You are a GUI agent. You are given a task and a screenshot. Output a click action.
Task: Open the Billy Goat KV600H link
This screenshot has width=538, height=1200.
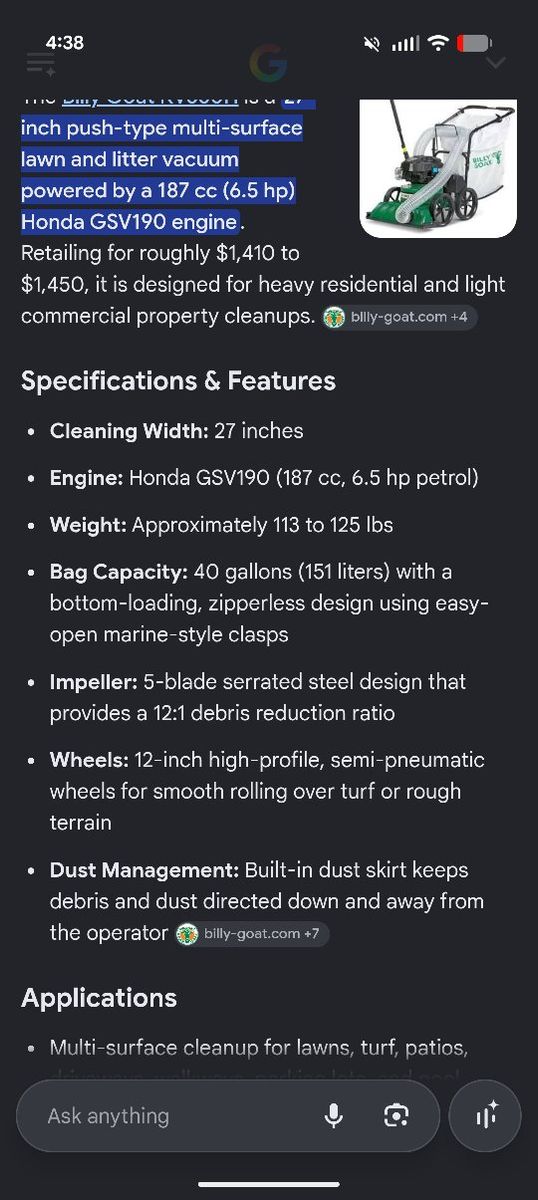tap(150, 97)
